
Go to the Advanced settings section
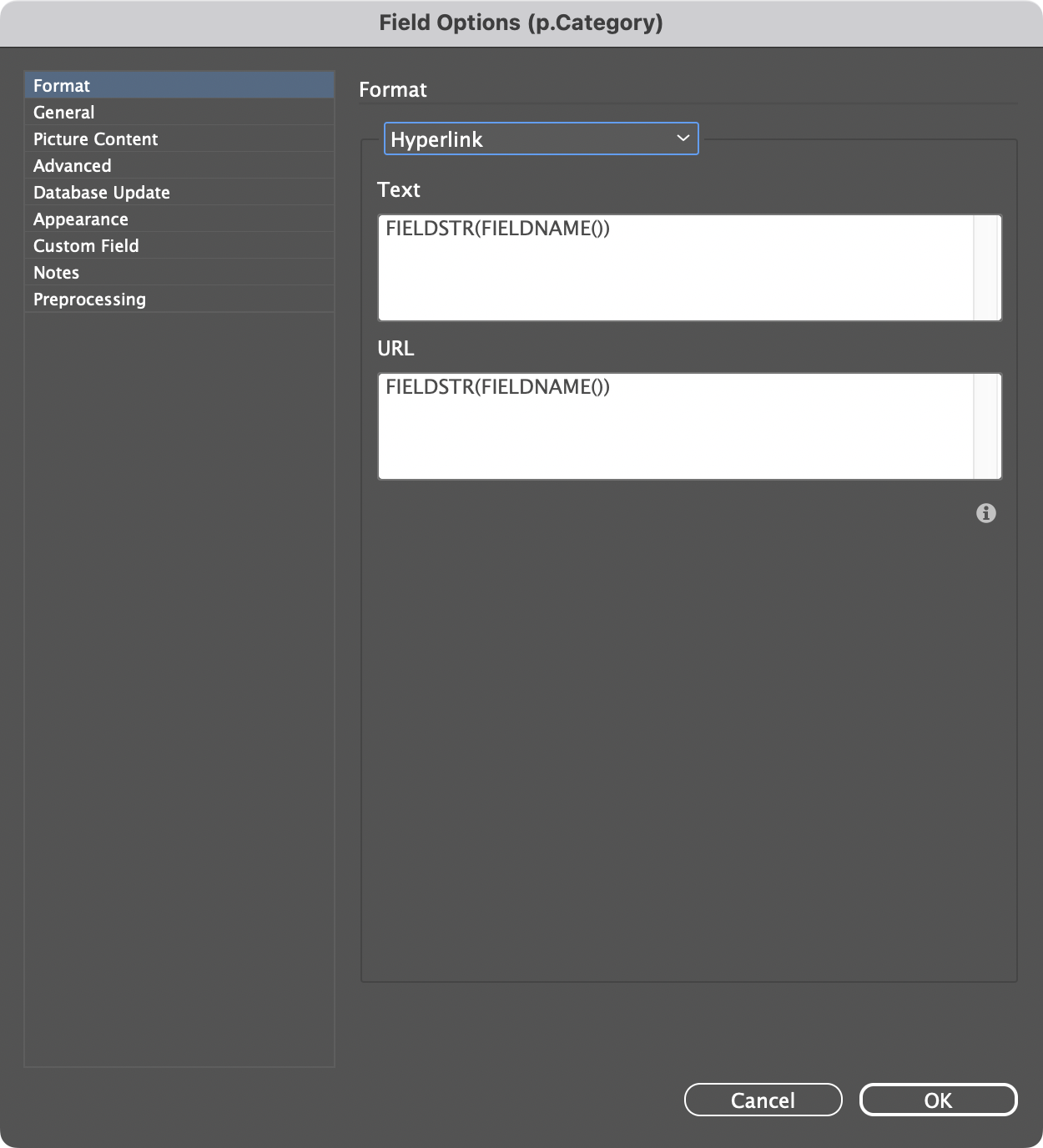73,166
